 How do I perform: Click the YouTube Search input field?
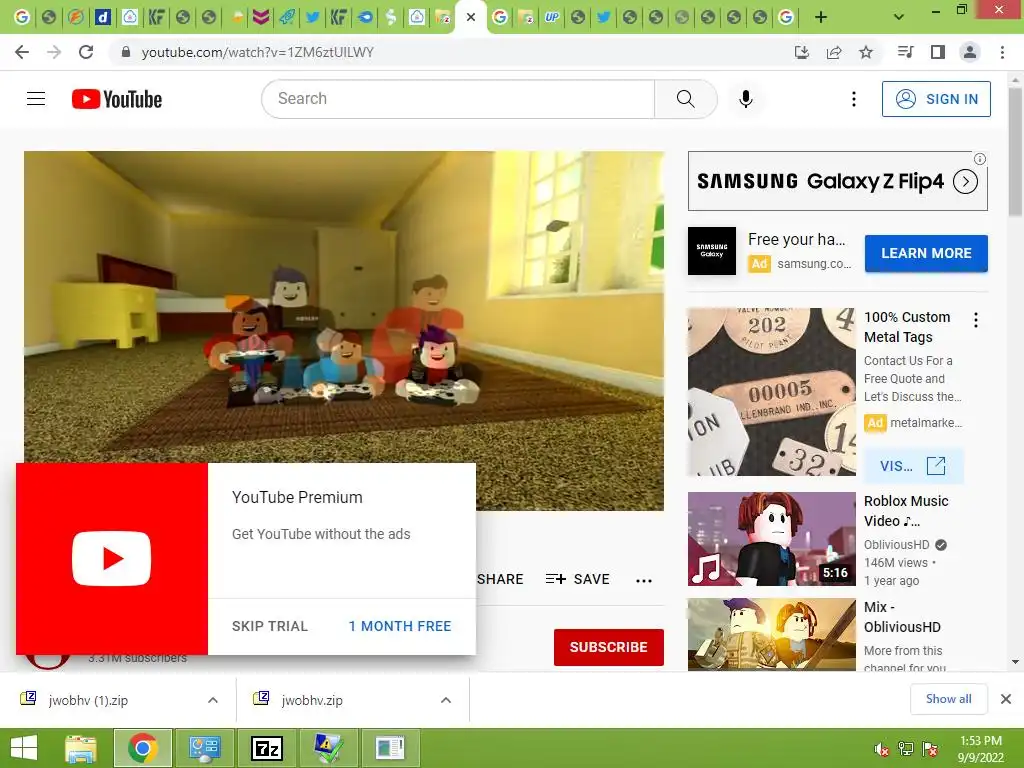[458, 99]
